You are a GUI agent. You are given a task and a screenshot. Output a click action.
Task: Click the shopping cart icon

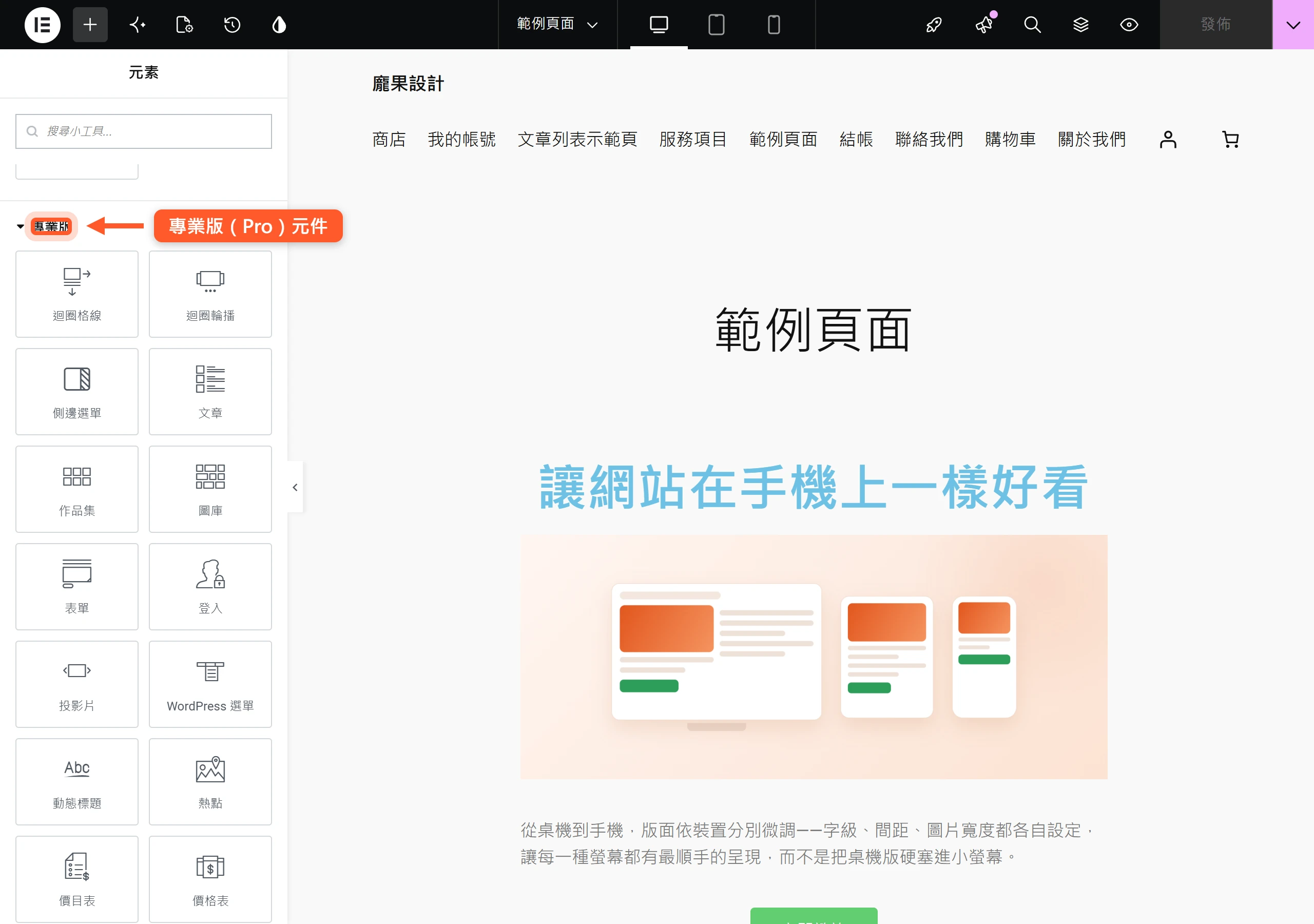pos(1230,140)
